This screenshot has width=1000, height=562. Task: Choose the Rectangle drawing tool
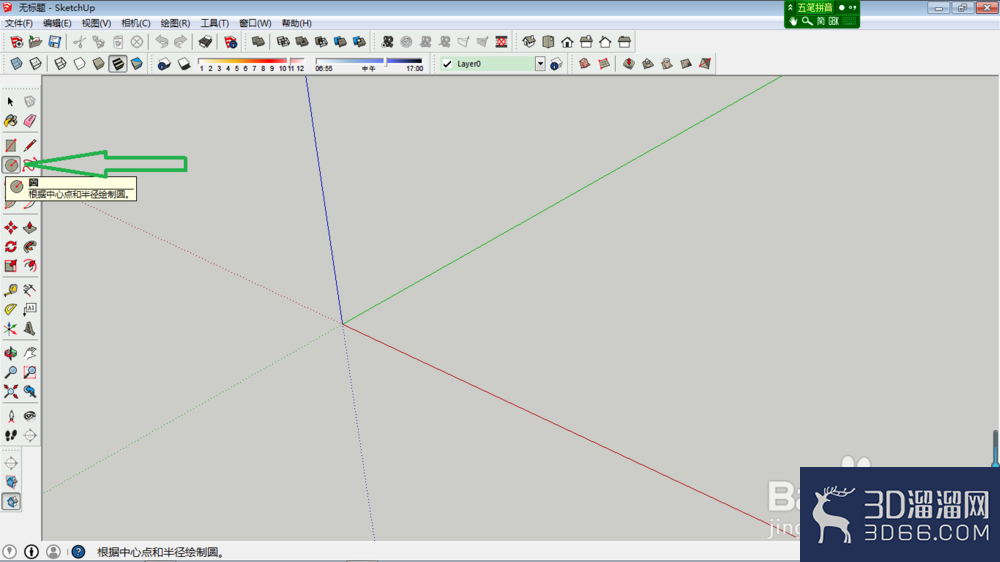pos(11,146)
